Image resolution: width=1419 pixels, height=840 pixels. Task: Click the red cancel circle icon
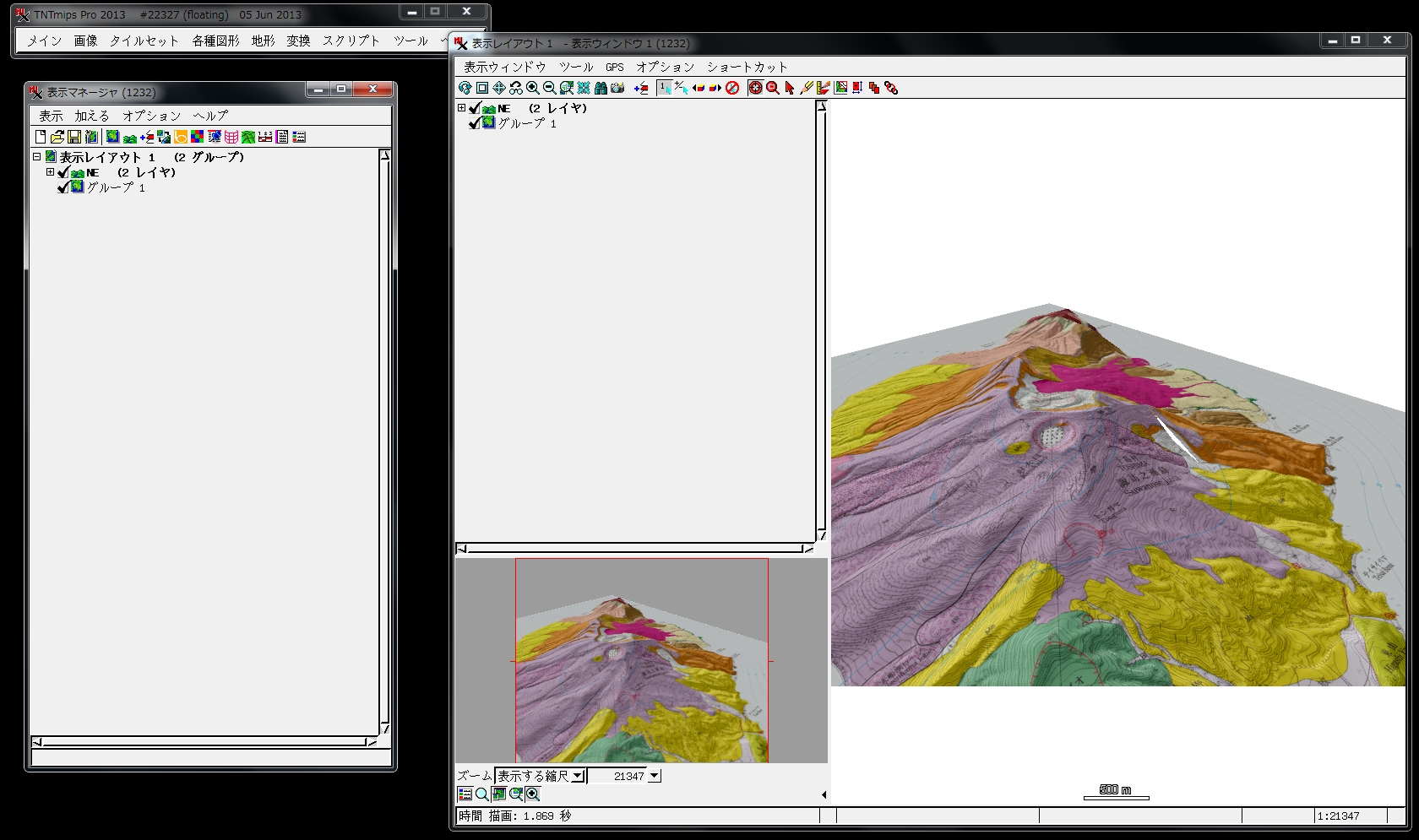point(732,88)
